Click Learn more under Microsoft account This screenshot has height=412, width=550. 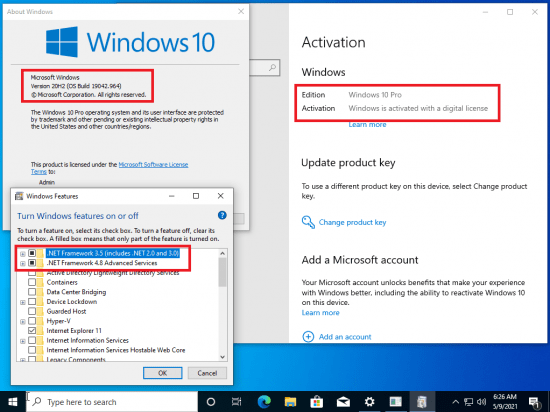321,313
